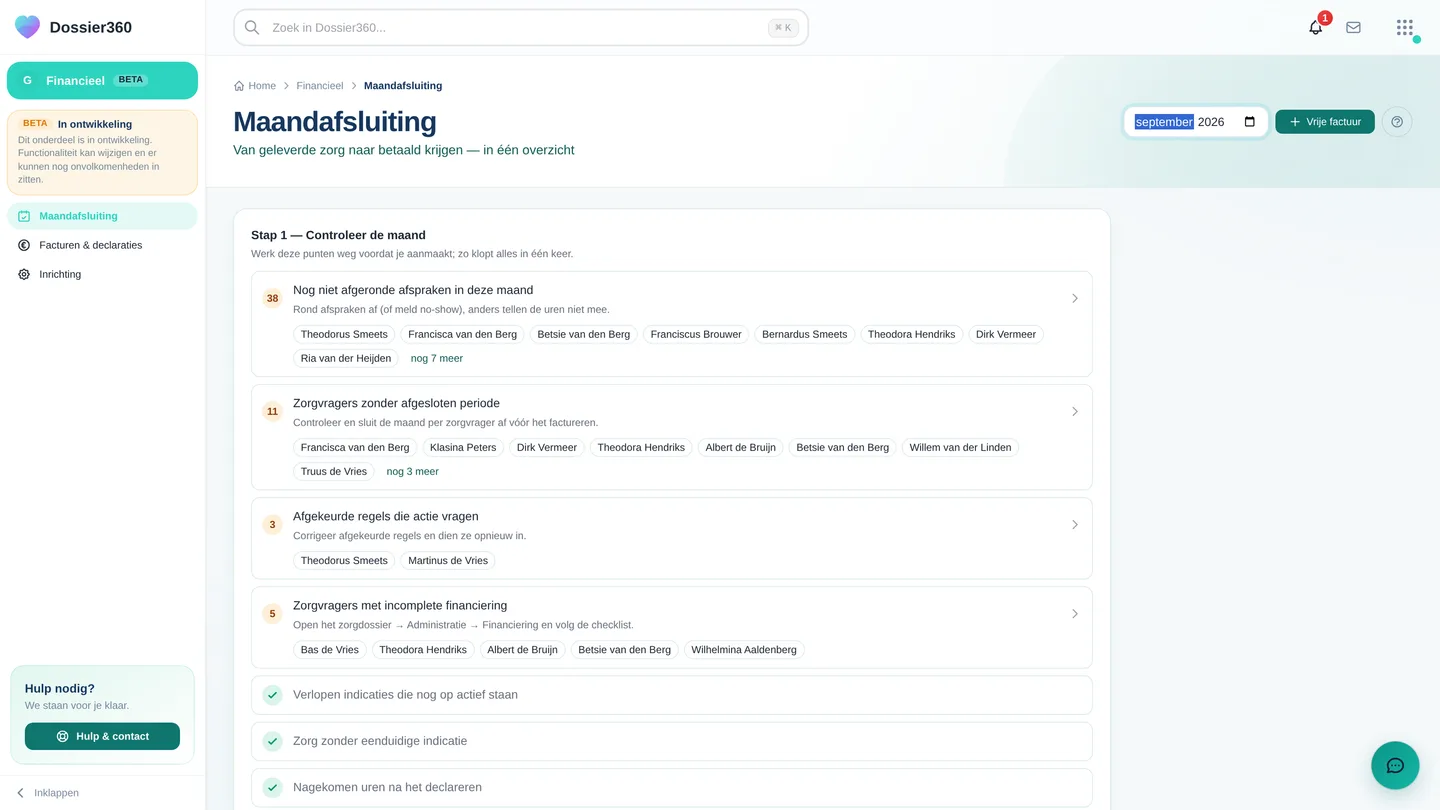Open the month calendar picker icon
Viewport: 1440px width, 810px height.
pos(1250,122)
